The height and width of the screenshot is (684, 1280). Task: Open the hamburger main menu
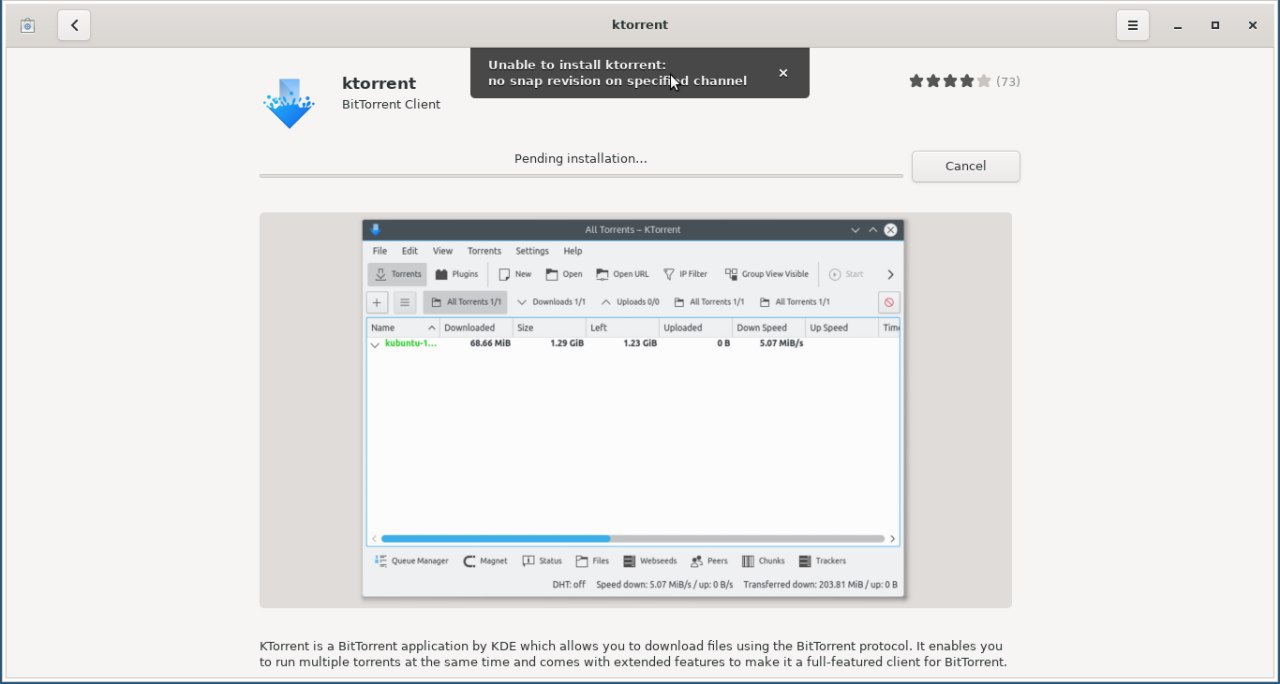tap(1132, 25)
